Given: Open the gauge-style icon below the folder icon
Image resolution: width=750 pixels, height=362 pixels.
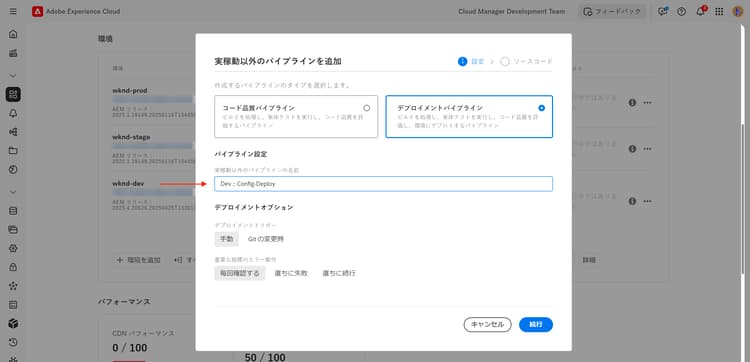Looking at the screenshot, I should (13, 169).
